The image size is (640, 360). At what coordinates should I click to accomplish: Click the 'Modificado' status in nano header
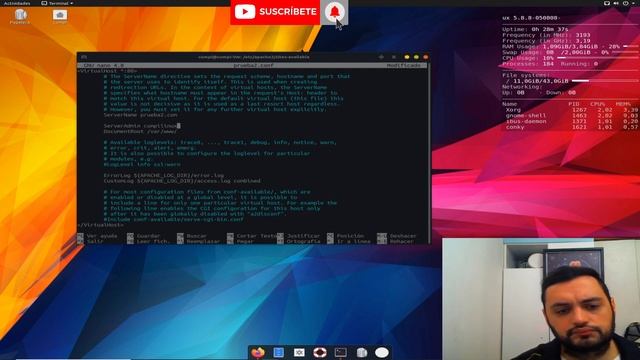tap(403, 65)
